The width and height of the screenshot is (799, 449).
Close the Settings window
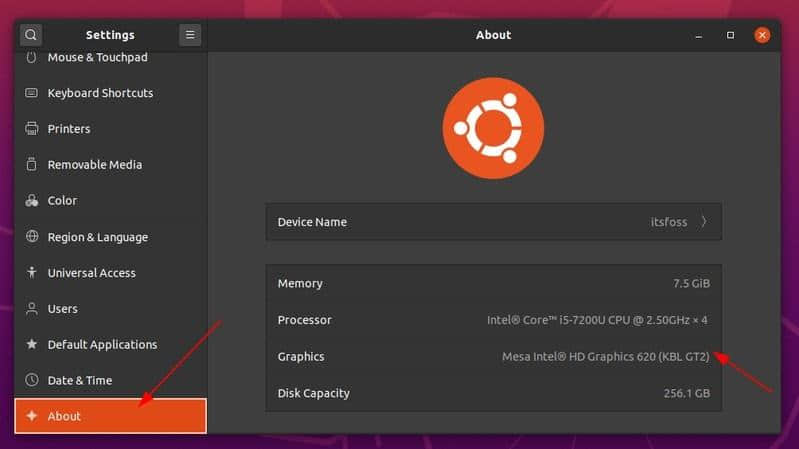point(763,35)
